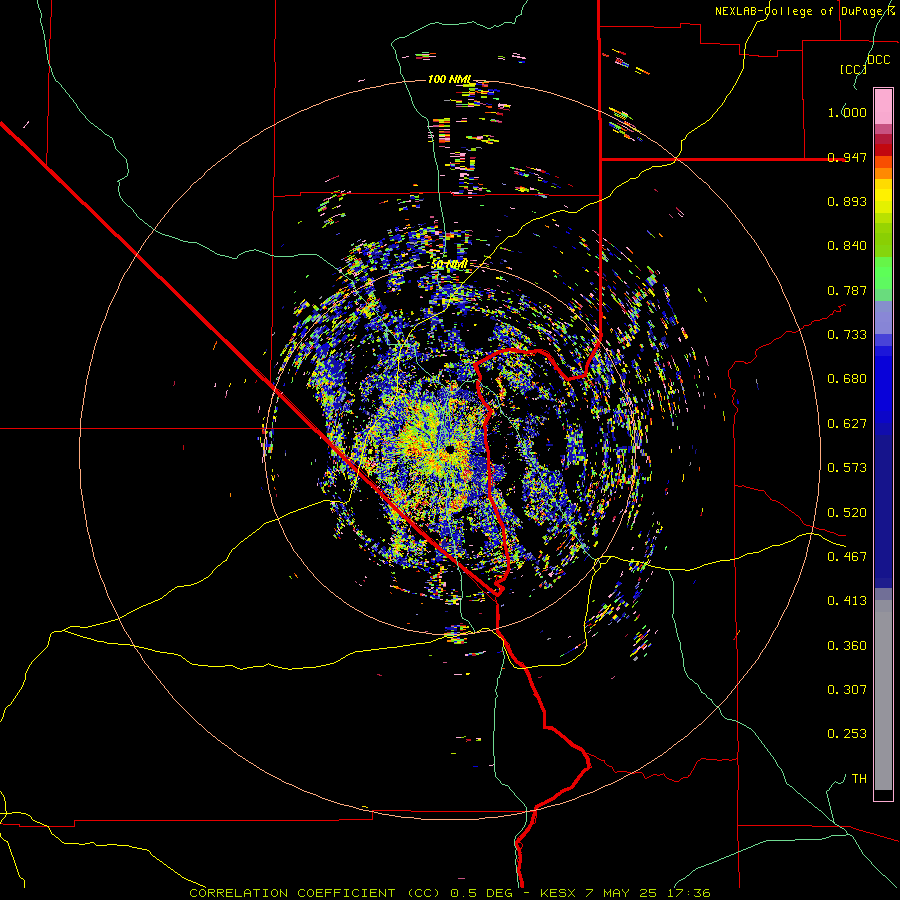Viewport: 900px width, 900px height.
Task: Click the 0.787 color scale value
Action: point(847,290)
